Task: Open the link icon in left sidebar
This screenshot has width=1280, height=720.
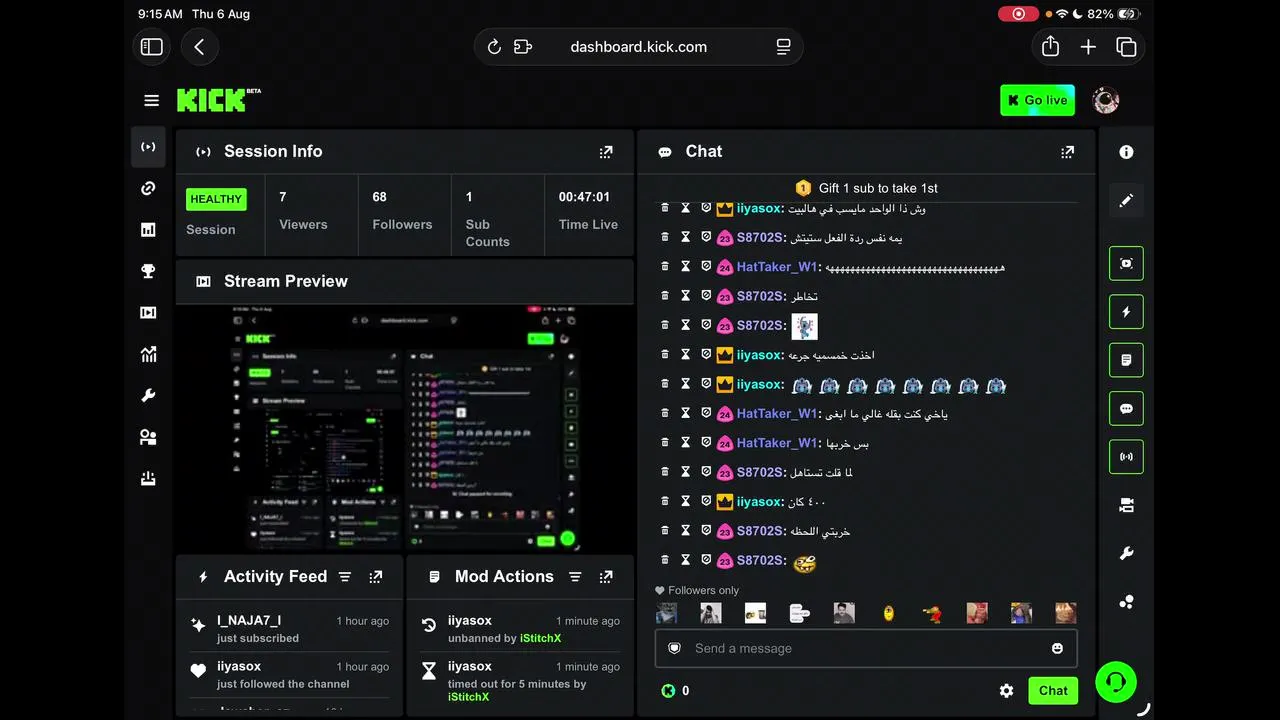Action: click(148, 188)
